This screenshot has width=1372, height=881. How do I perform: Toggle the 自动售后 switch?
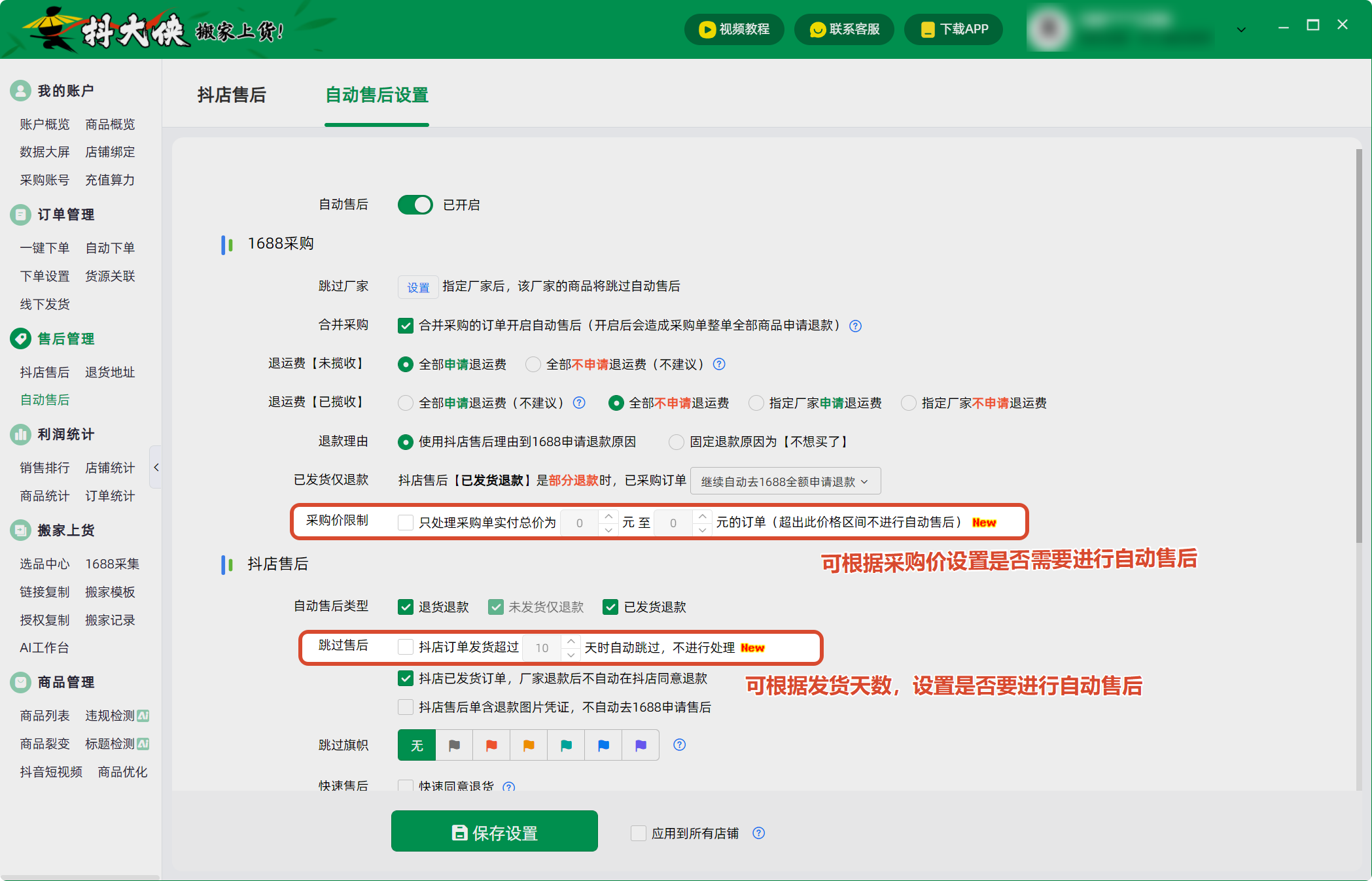pyautogui.click(x=415, y=205)
